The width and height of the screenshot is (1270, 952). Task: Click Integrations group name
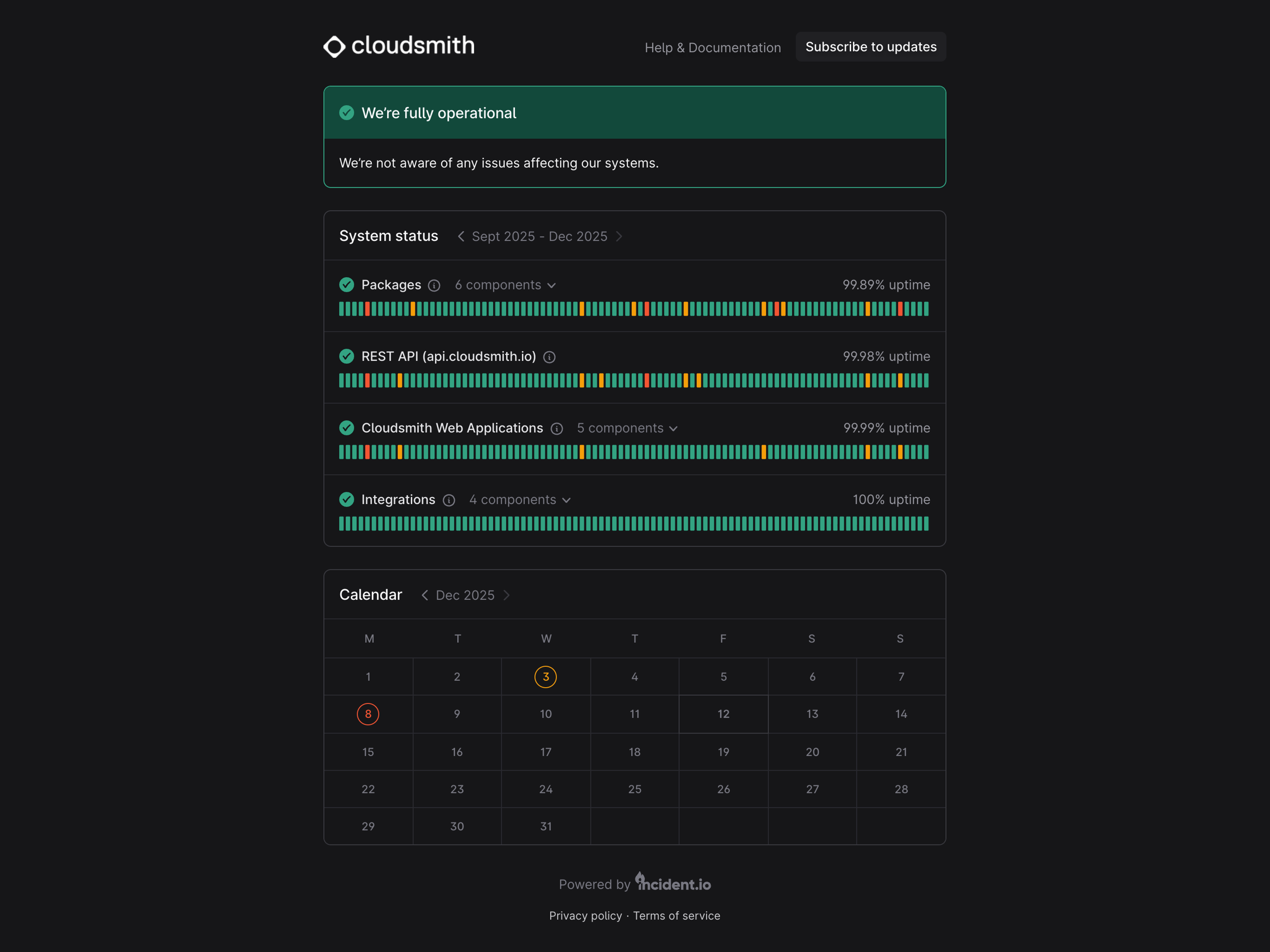(398, 500)
